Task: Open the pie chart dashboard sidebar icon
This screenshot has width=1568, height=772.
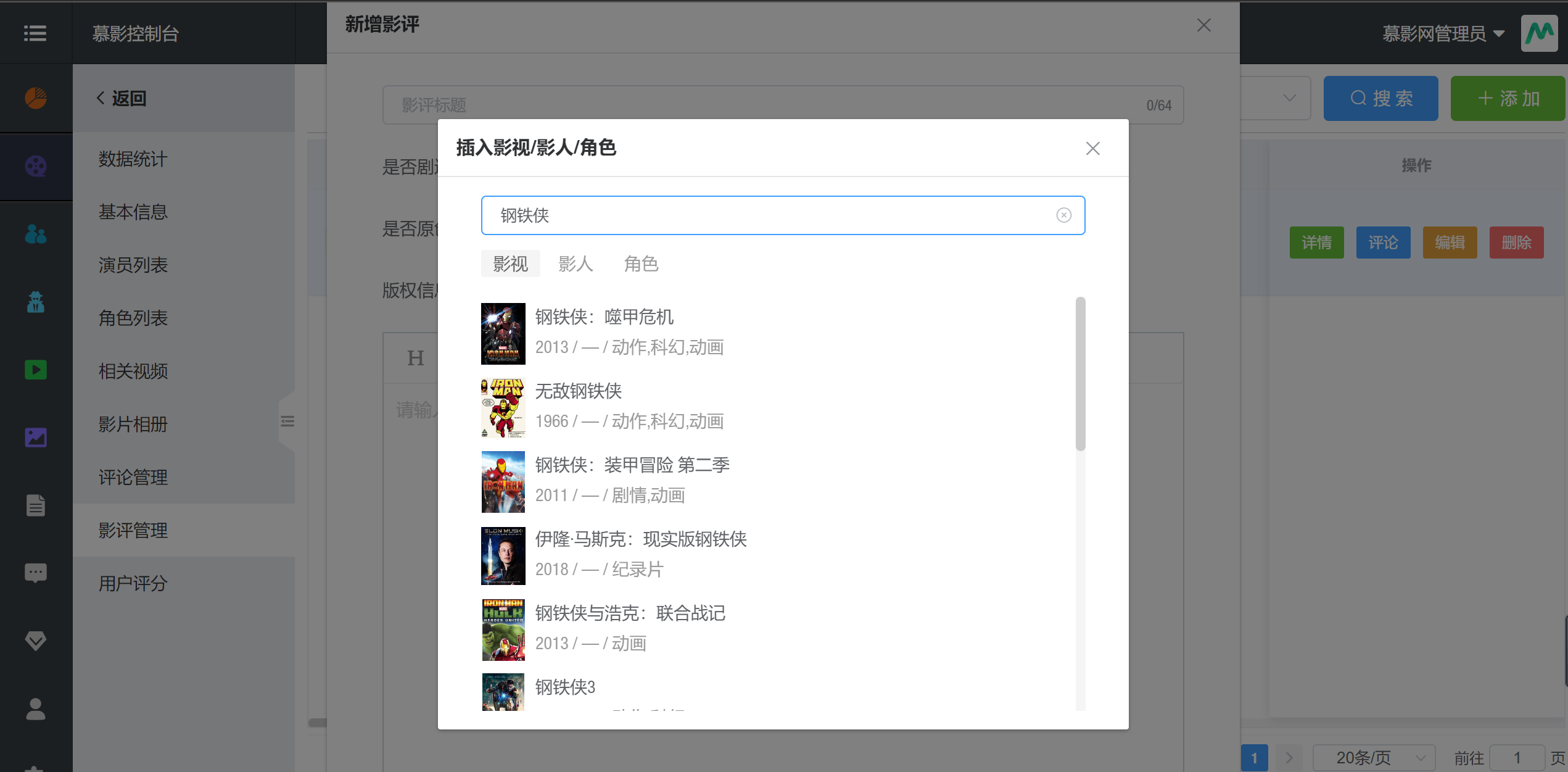Action: 36,98
